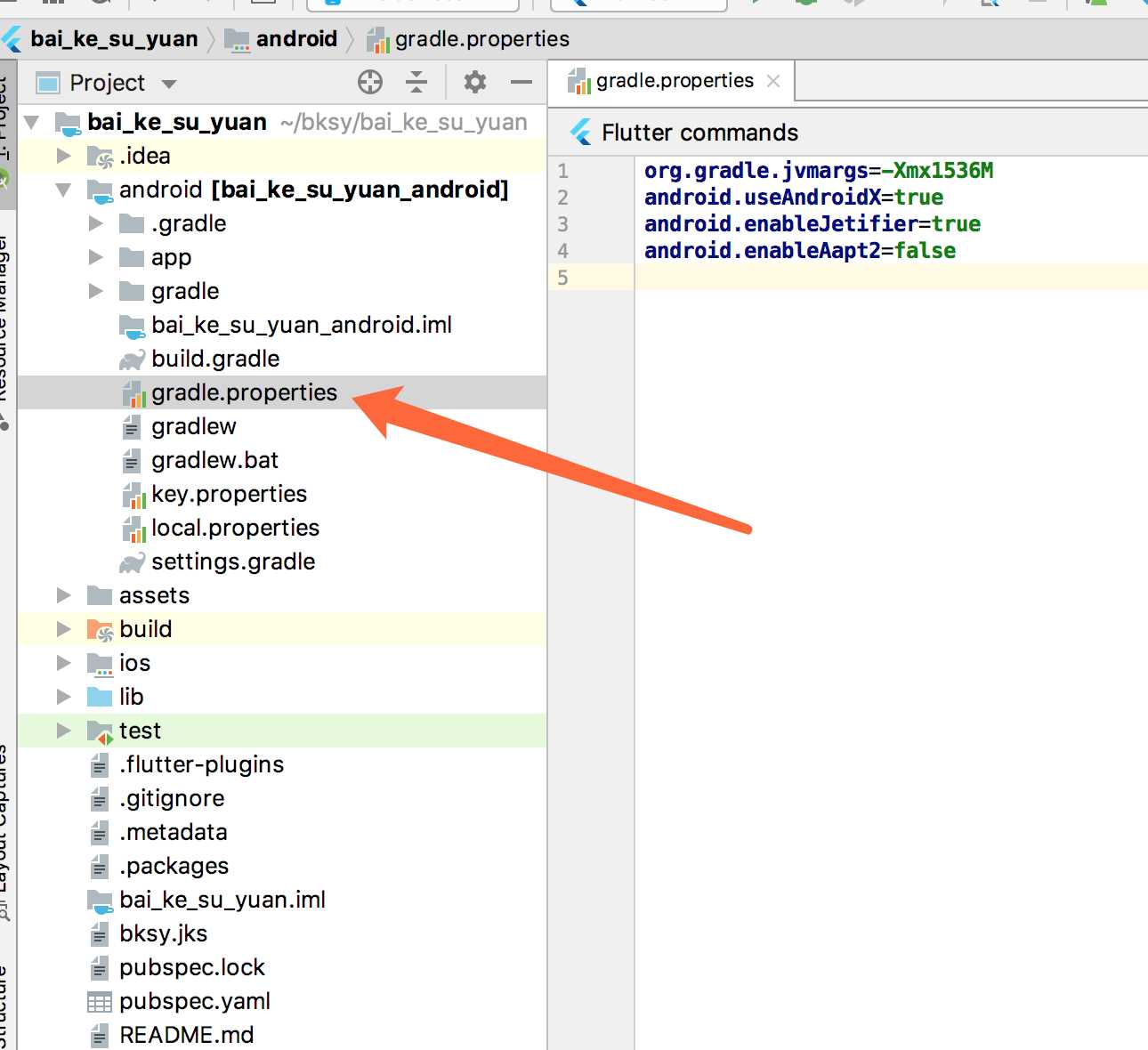Open the Project view dropdown
Viewport: 1148px width, 1050px height.
(169, 84)
